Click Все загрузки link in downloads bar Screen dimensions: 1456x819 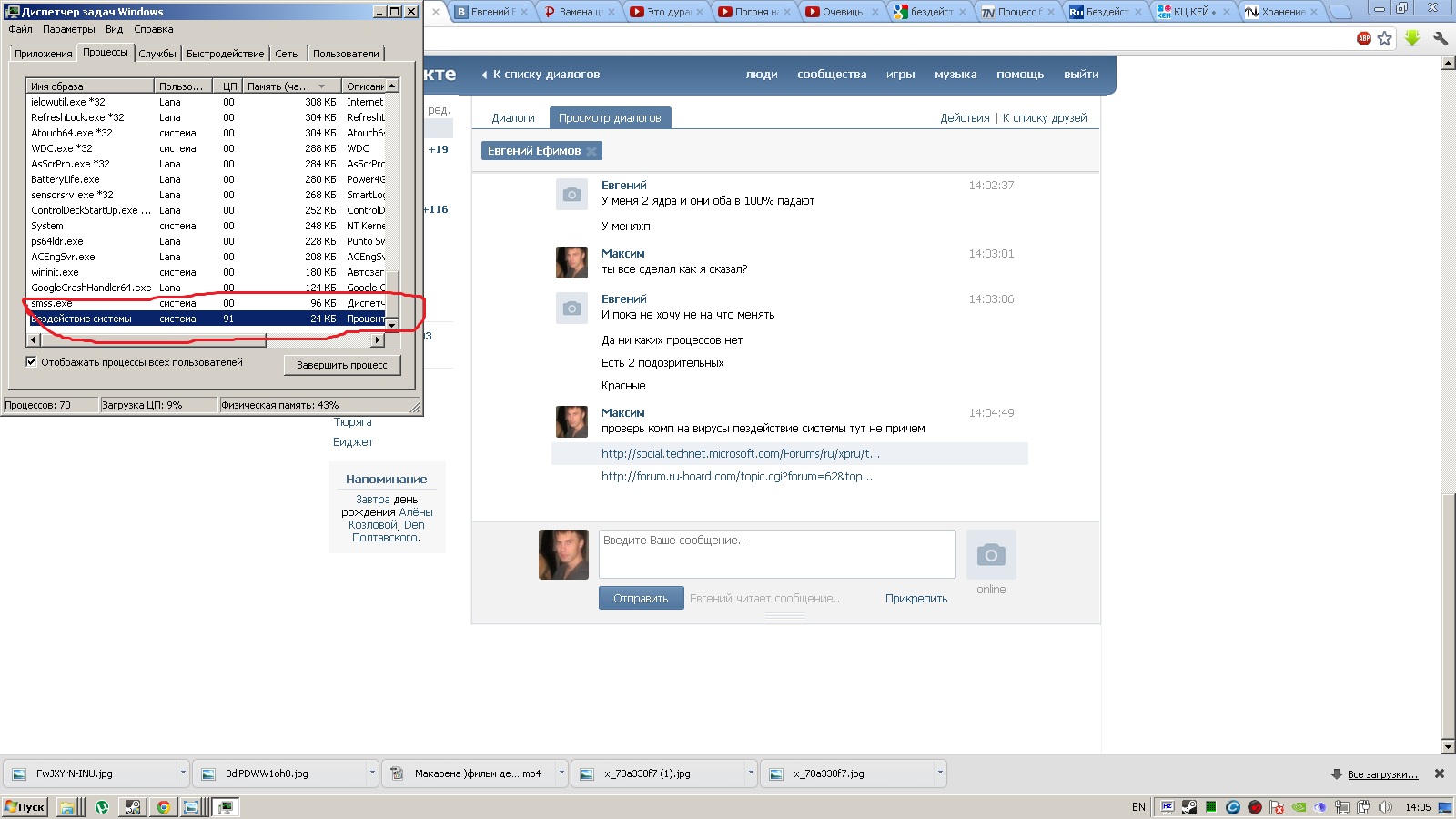point(1382,774)
